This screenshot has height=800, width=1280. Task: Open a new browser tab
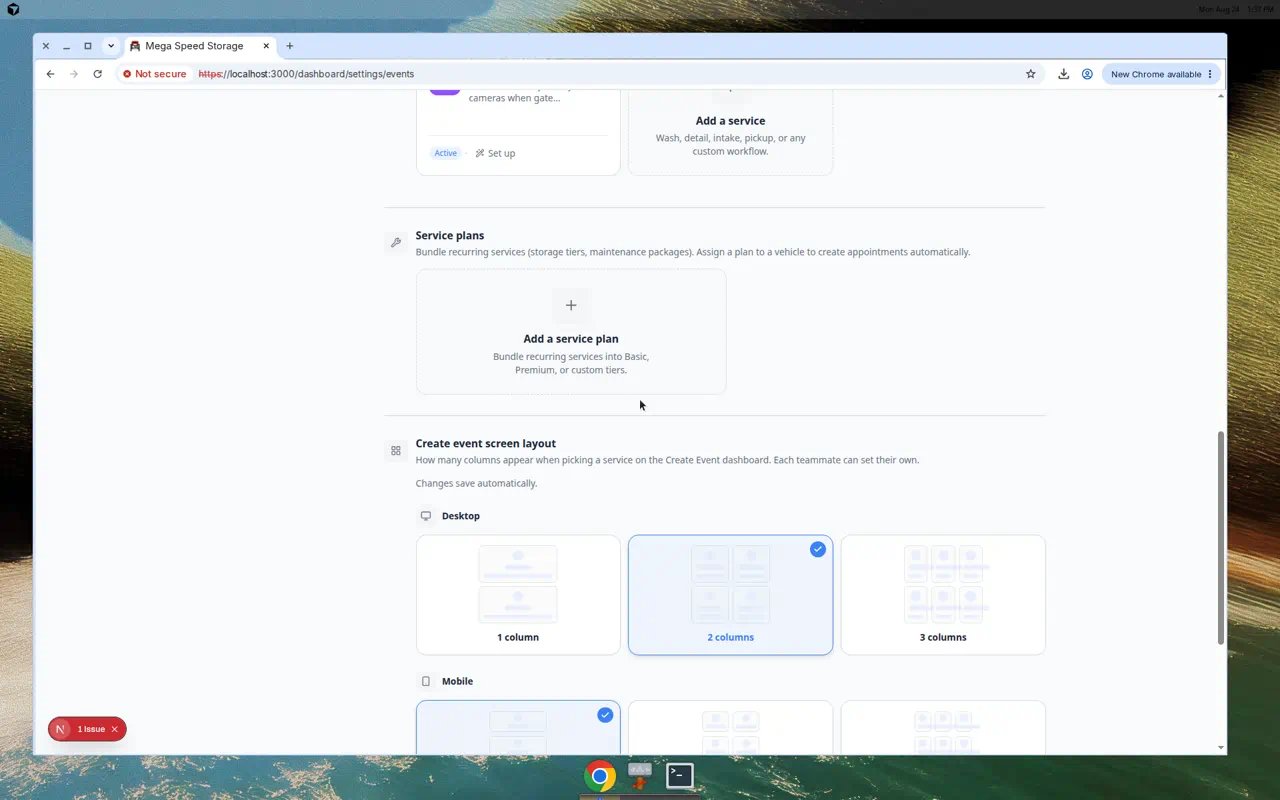pyautogui.click(x=290, y=46)
